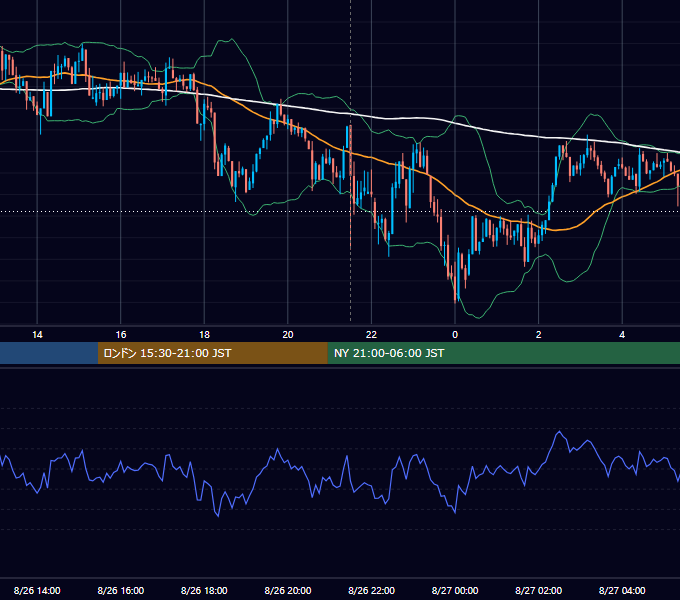680x600 pixels.
Task: Click the '8/27 00:00' date label
Action: pos(455,590)
